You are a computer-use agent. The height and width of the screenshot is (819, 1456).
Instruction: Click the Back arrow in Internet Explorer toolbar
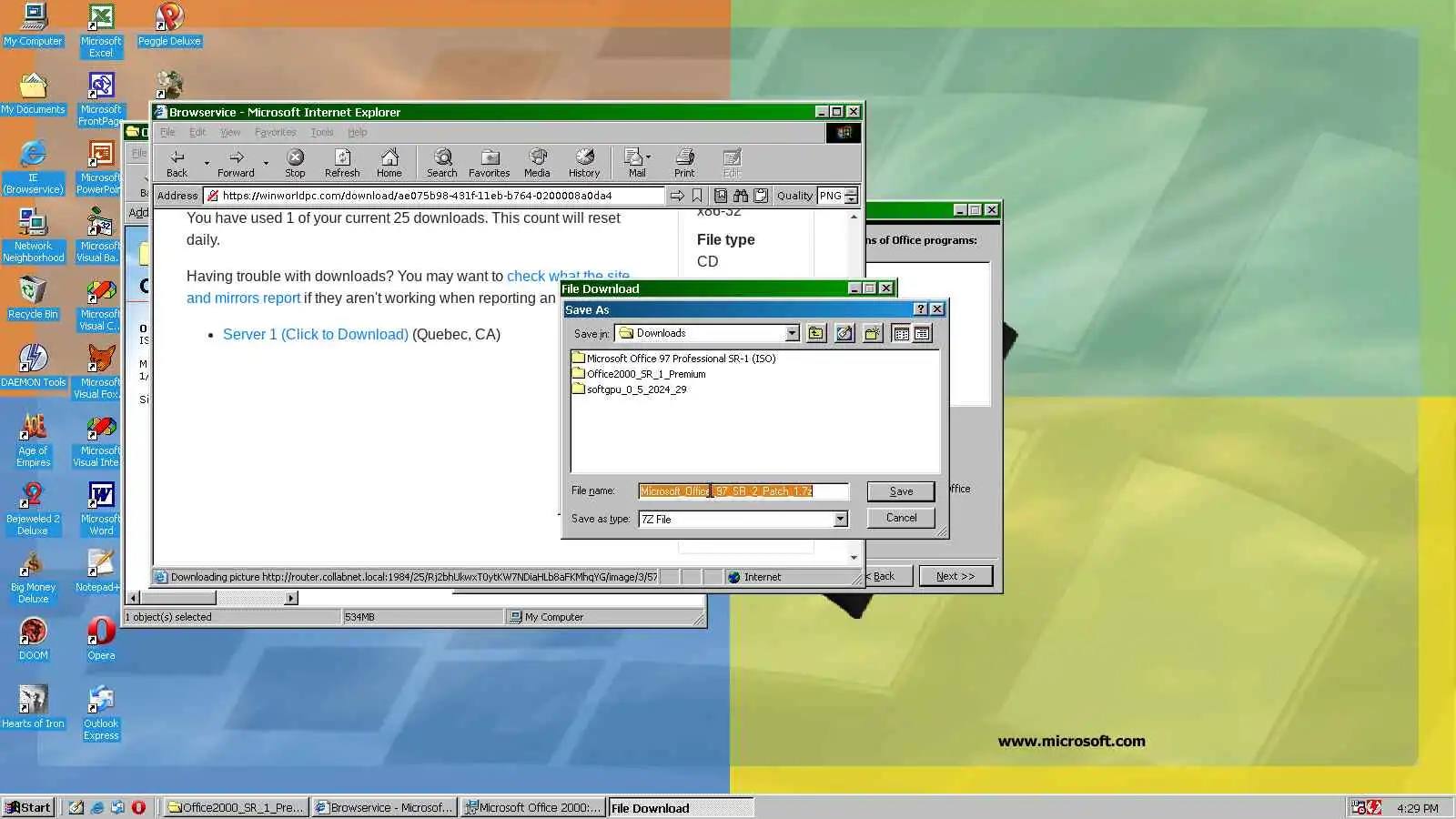tap(177, 163)
